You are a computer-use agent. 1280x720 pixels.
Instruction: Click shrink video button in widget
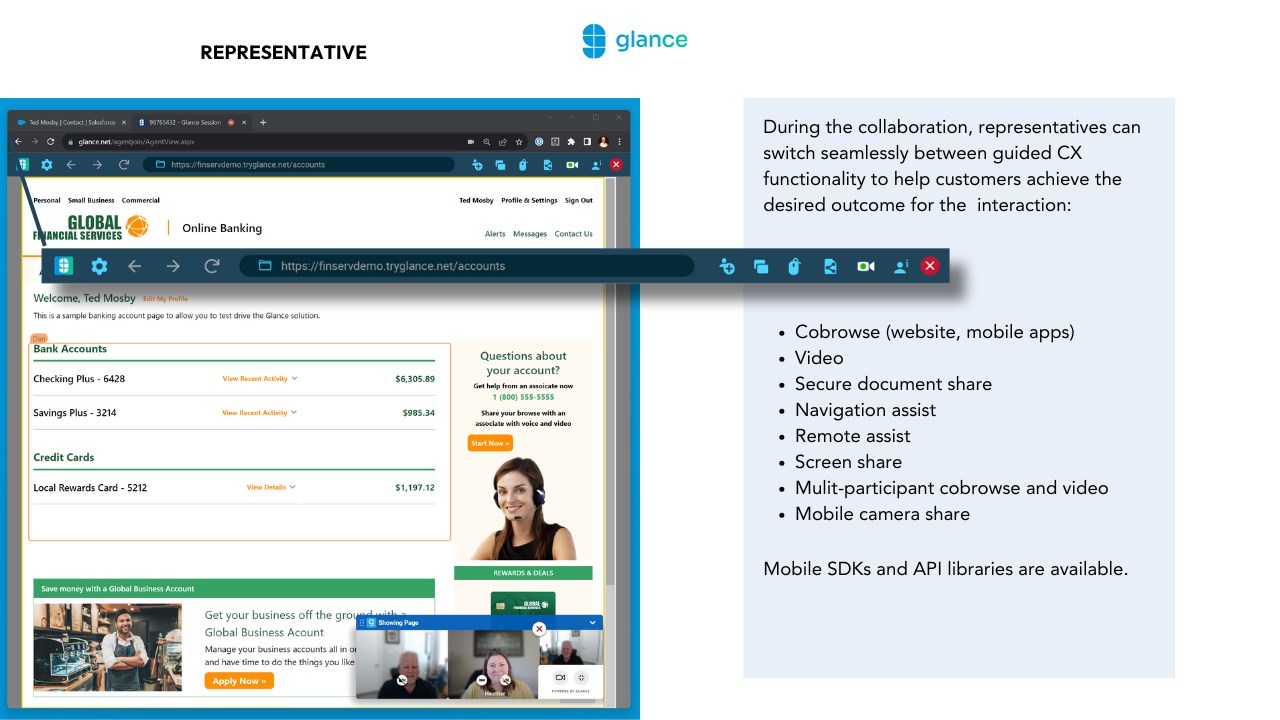[x=582, y=677]
